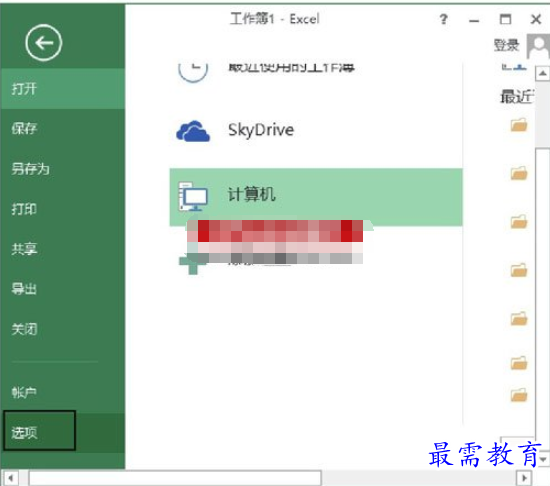Screen dimensions: 550x486
Task: Open the second recent folder icon
Action: [519, 173]
